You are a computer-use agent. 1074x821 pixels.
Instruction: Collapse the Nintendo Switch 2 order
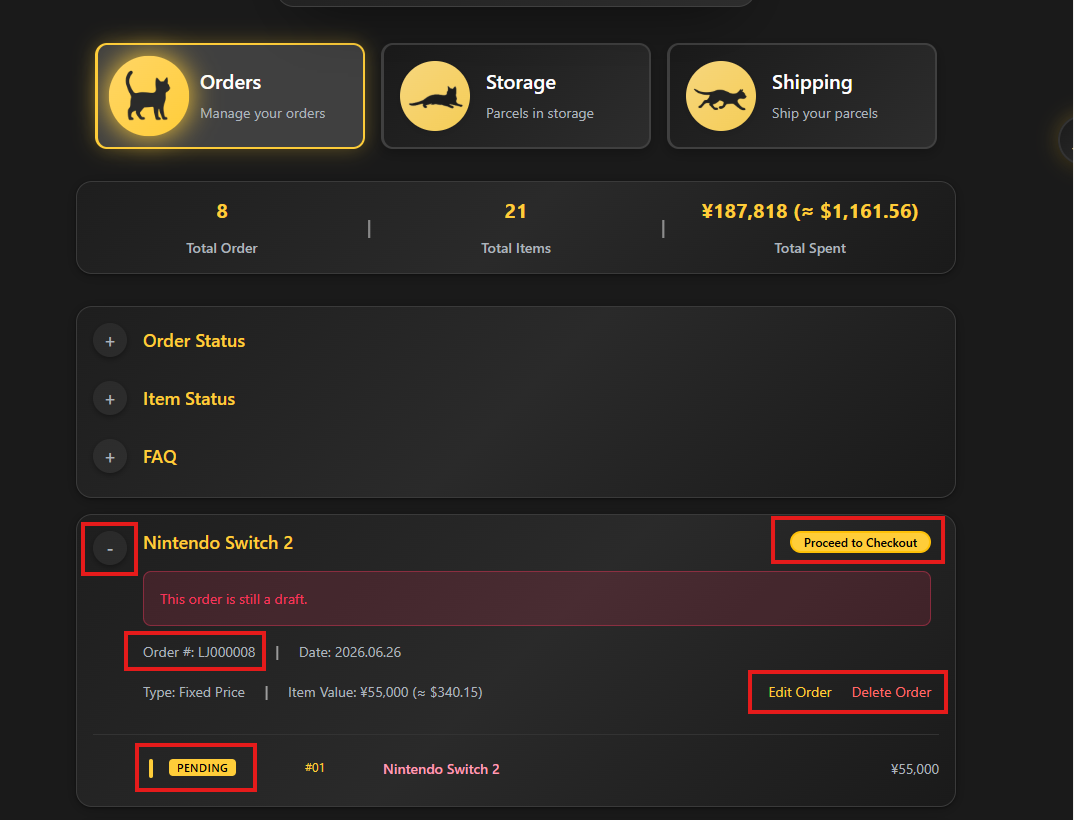pos(110,548)
